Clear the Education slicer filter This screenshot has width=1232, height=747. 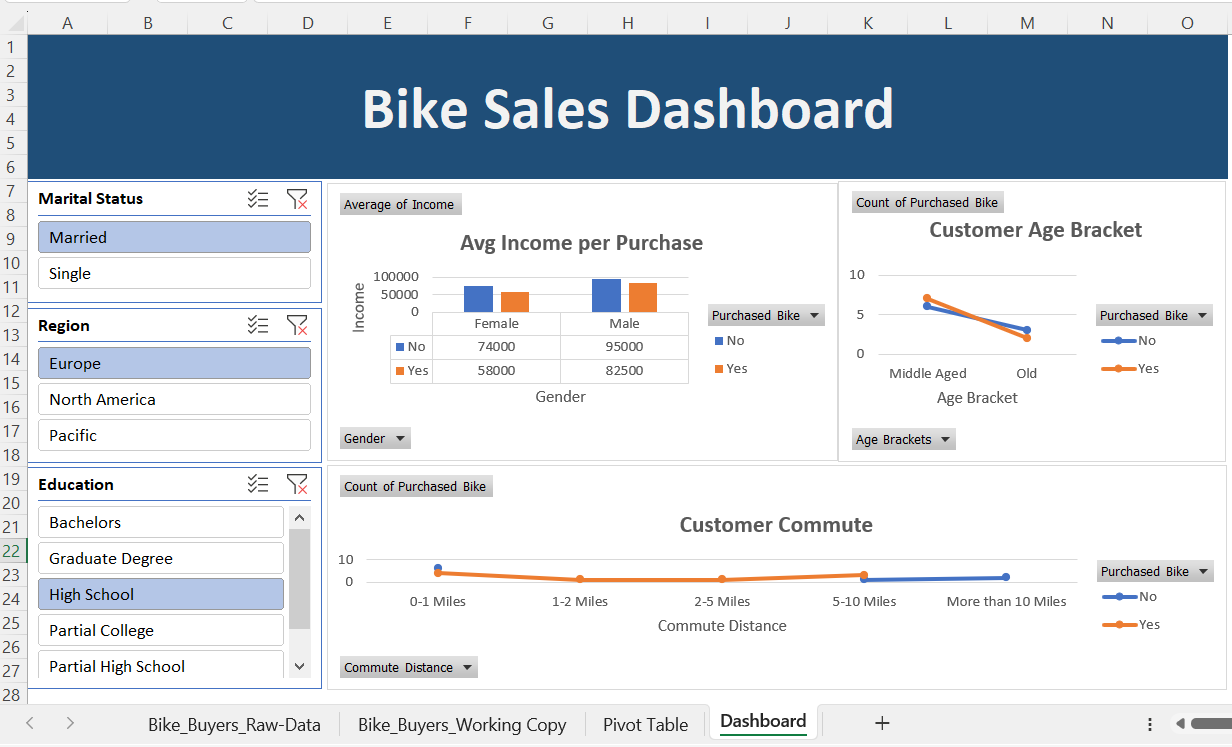pyautogui.click(x=297, y=484)
